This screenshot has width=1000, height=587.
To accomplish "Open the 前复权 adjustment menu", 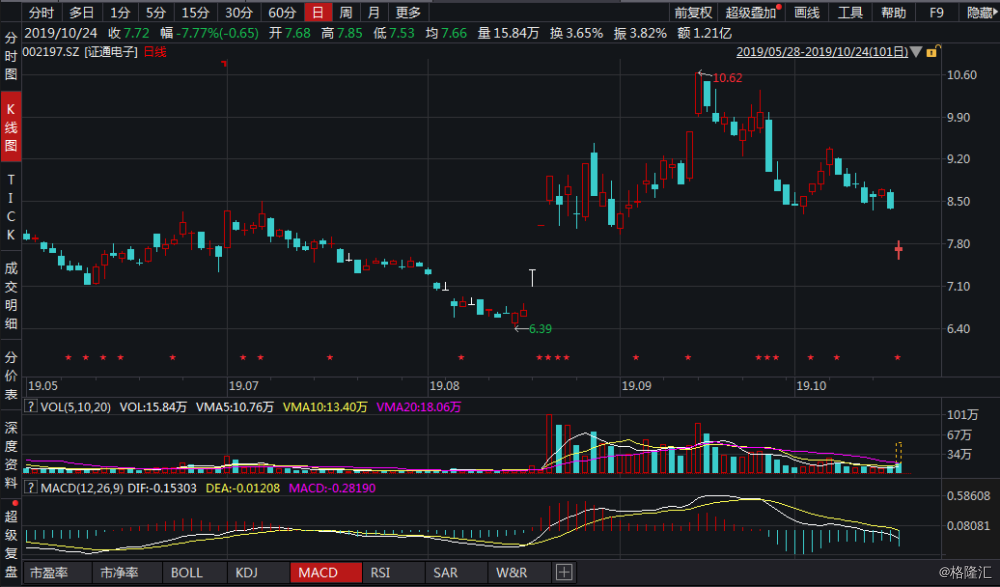I will pos(693,12).
